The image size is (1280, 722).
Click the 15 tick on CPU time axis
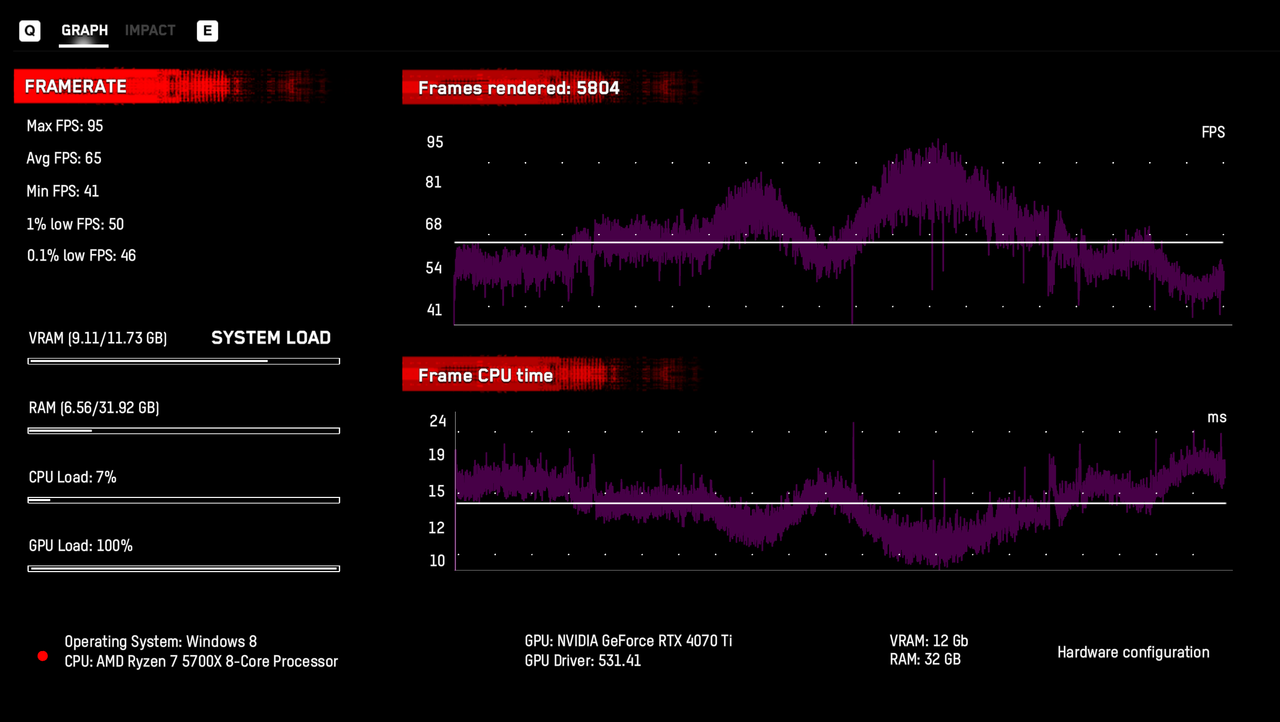[x=437, y=491]
